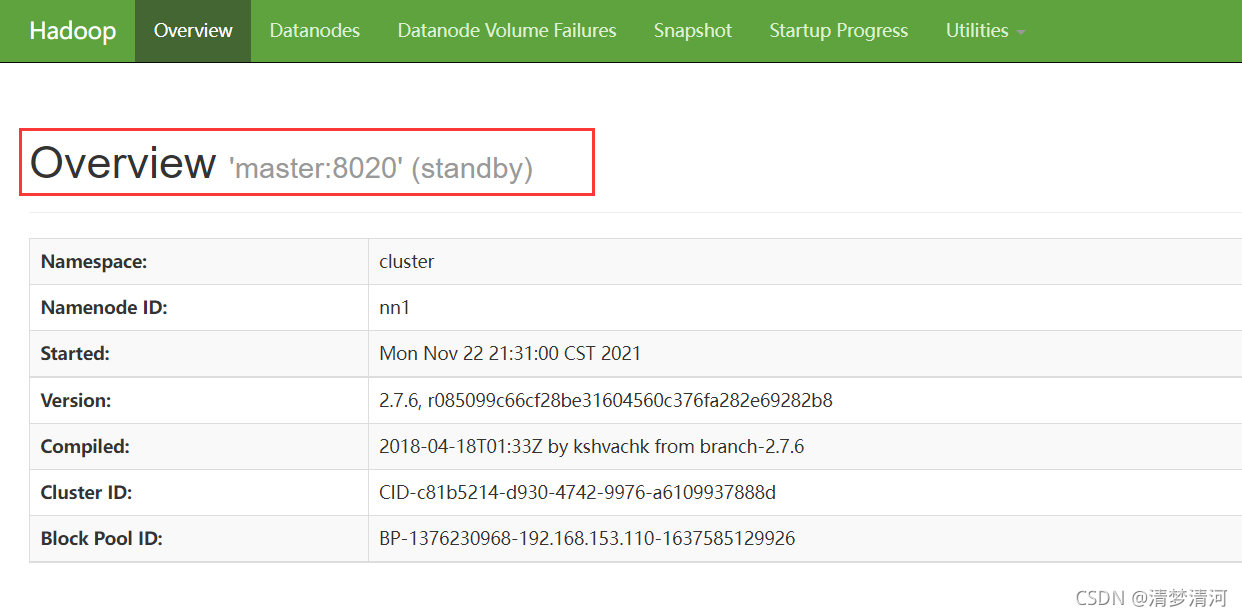Select the Namenode ID value nn1
1242x616 pixels.
click(395, 308)
